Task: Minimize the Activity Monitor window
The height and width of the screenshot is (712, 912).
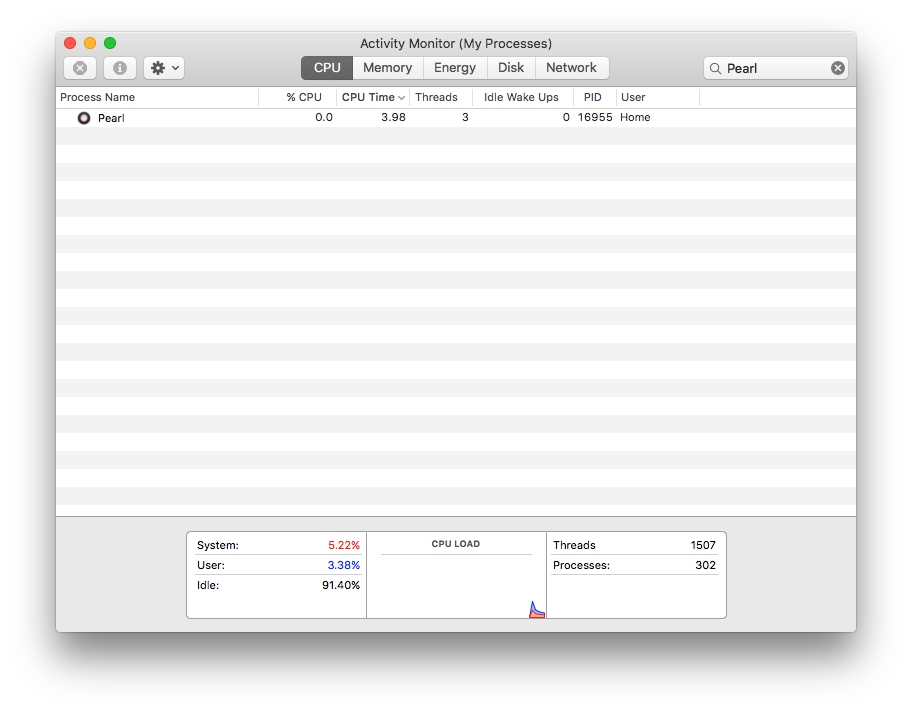Action: click(x=90, y=43)
